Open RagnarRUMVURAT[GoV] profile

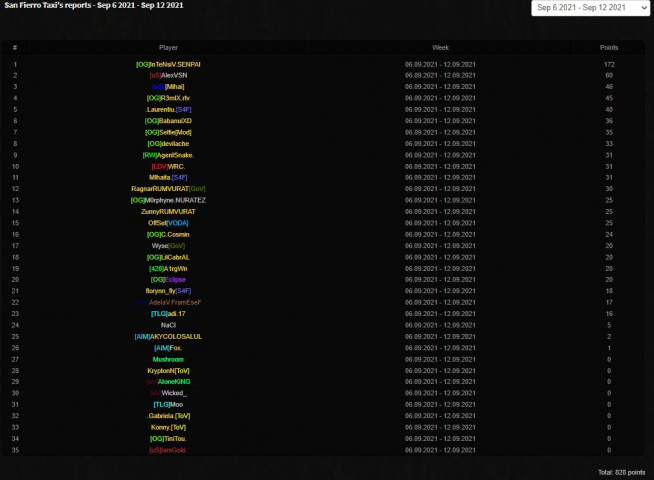tap(168, 188)
